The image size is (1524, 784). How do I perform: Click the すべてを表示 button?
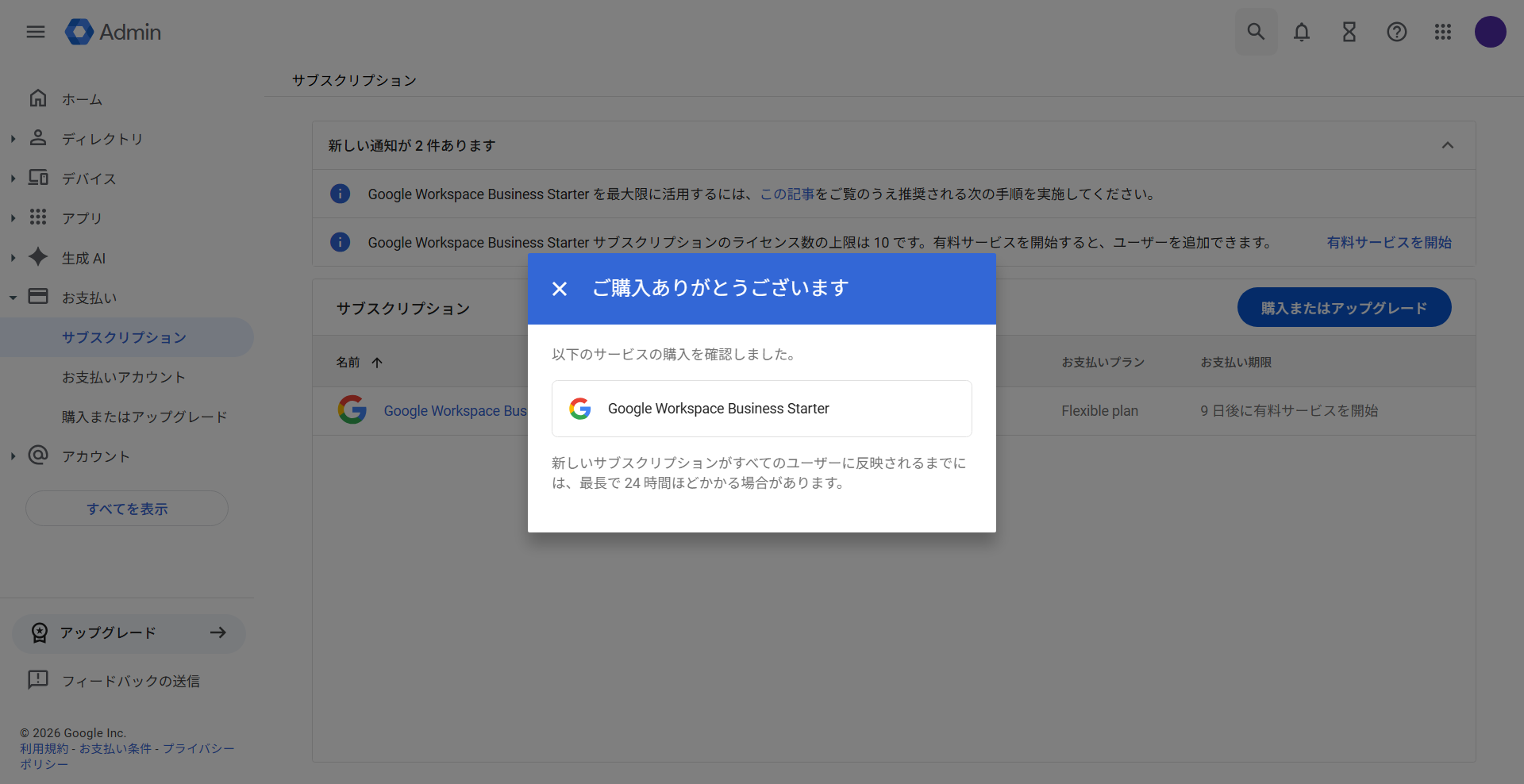pyautogui.click(x=127, y=509)
